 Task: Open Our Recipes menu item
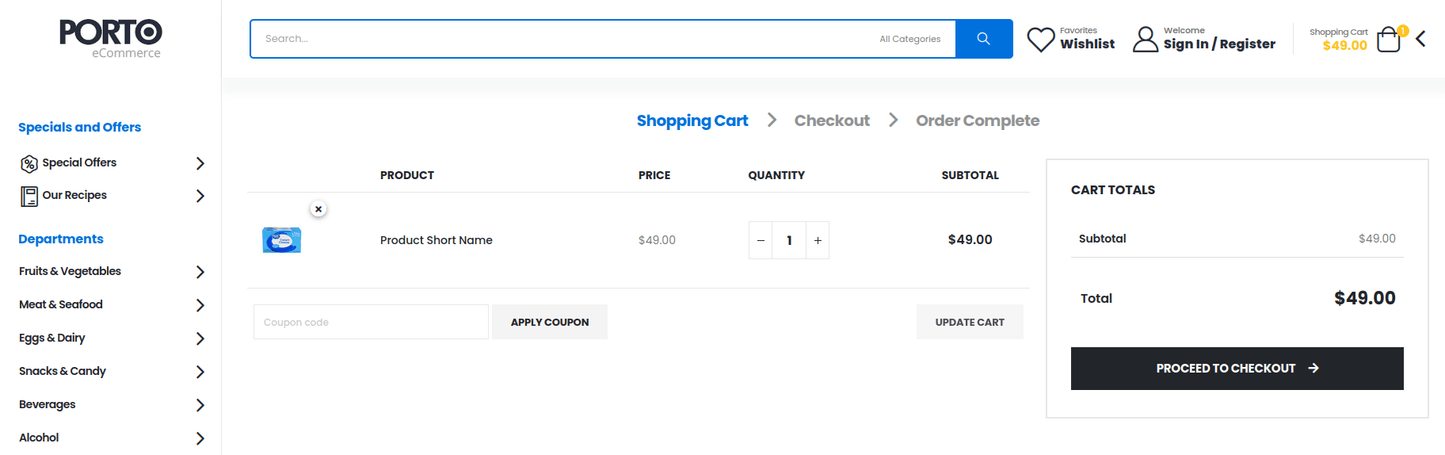tap(74, 195)
